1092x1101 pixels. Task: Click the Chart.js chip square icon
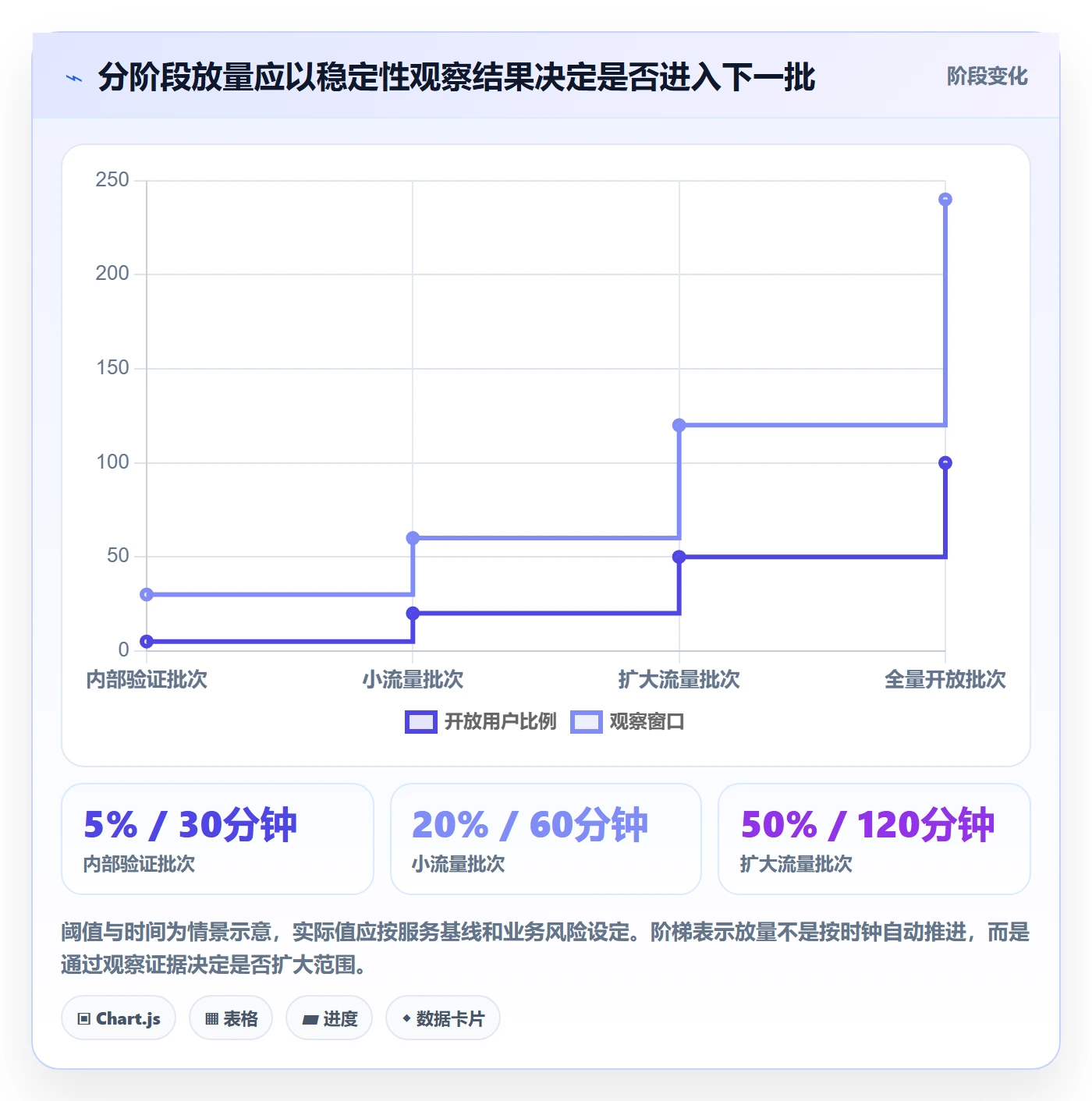(84, 1019)
